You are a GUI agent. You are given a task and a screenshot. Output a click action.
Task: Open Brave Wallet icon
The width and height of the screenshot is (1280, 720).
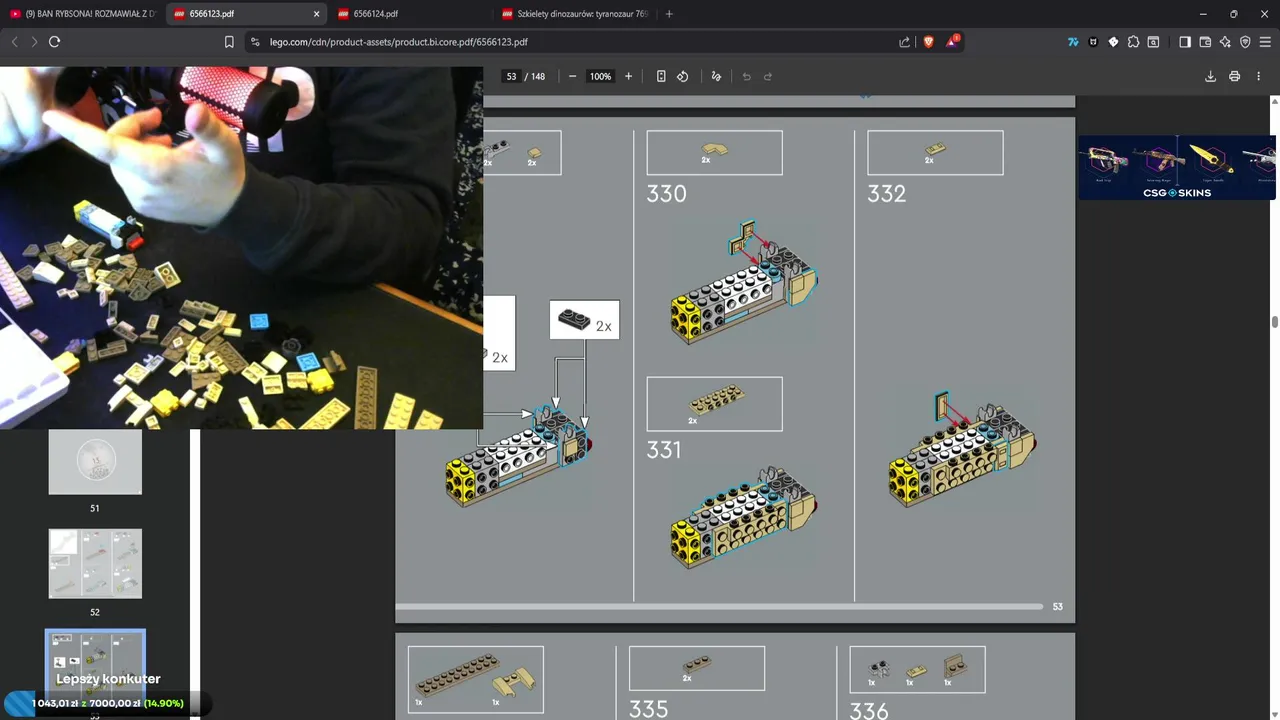(x=1205, y=42)
